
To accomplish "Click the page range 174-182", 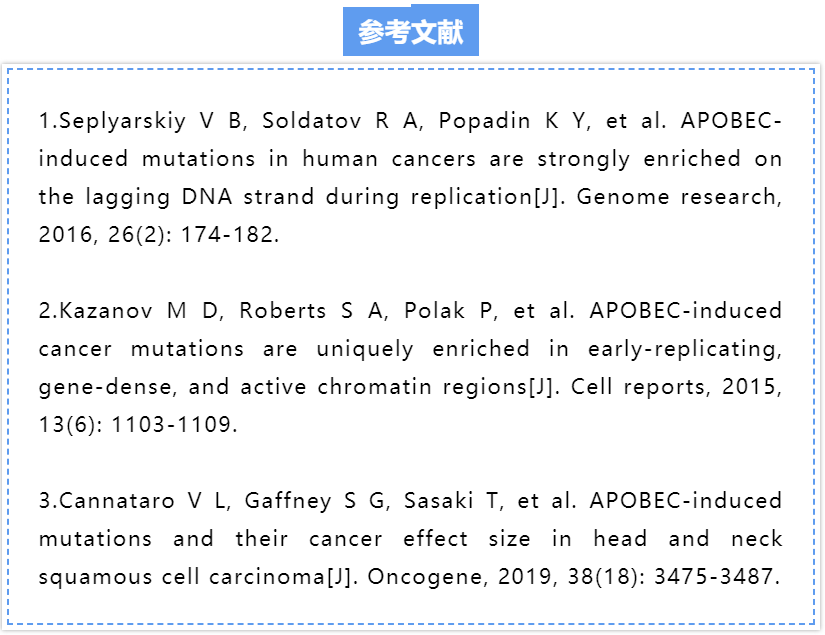I will [x=227, y=235].
